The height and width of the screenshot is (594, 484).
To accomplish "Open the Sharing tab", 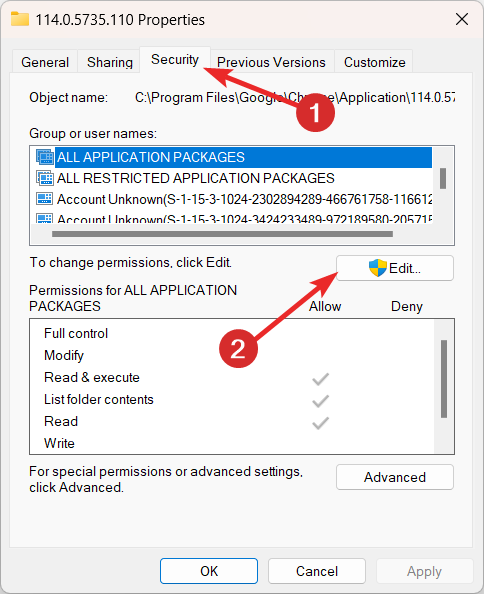I will [x=110, y=62].
